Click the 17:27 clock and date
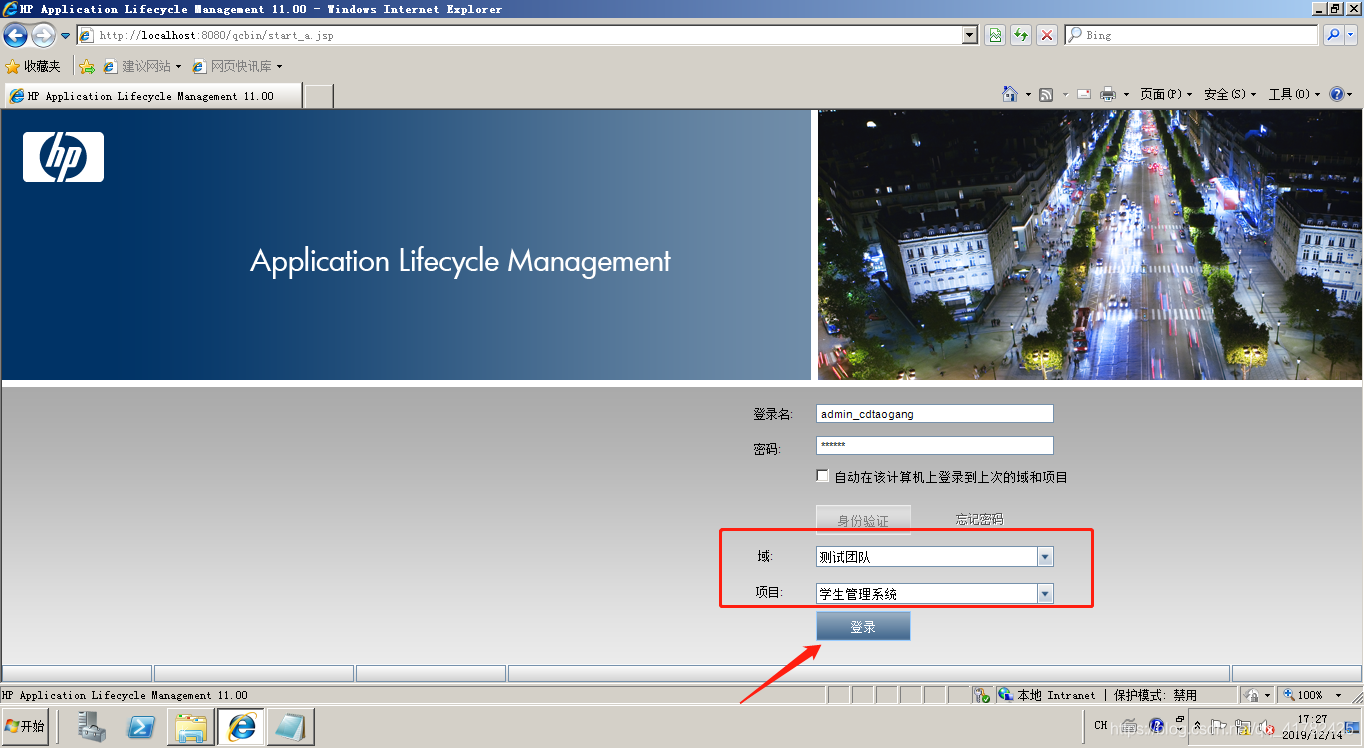 pyautogui.click(x=1311, y=726)
